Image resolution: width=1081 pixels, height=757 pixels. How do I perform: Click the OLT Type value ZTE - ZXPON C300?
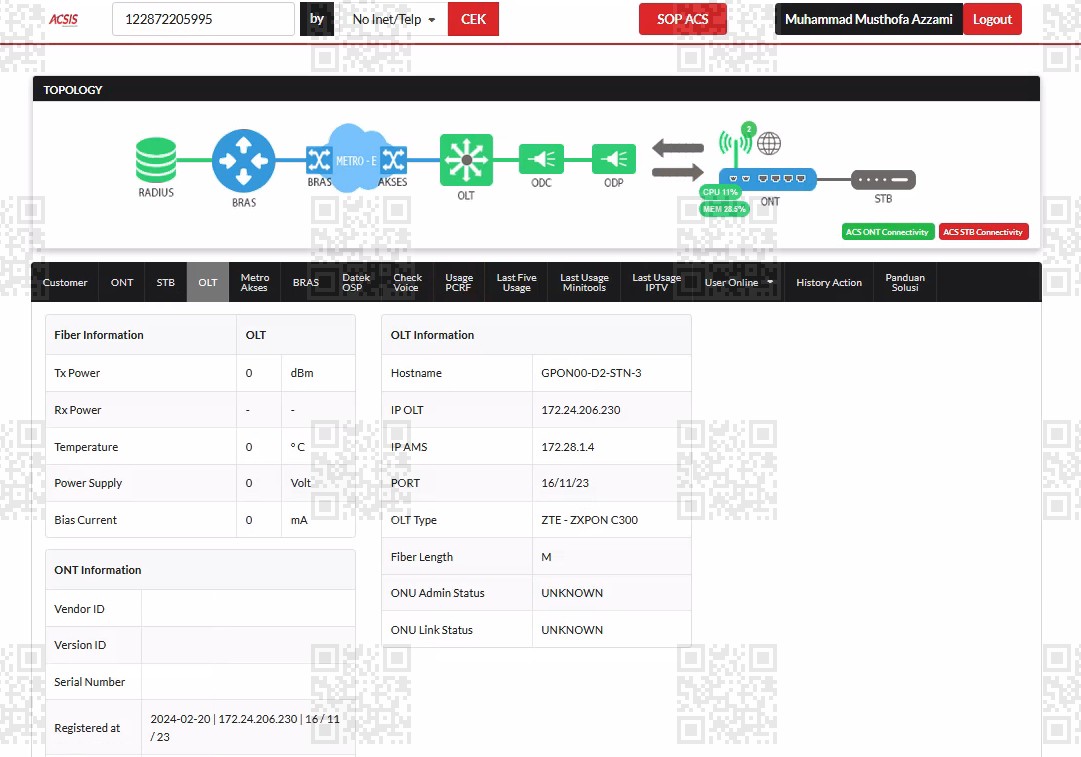(589, 520)
